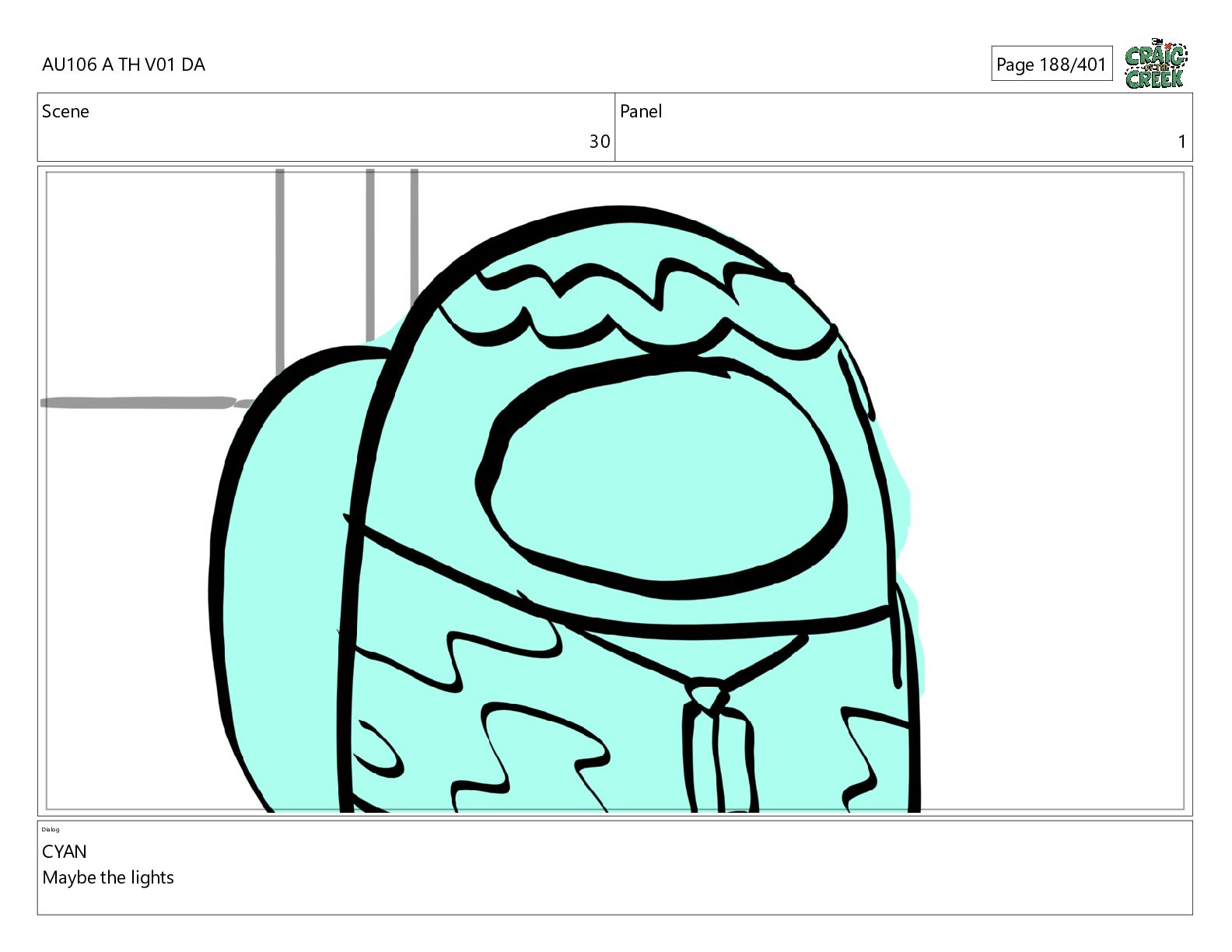Click the 'AU106 A TH V01 DA' header text
Screen dimensions: 1232x952
tap(124, 65)
